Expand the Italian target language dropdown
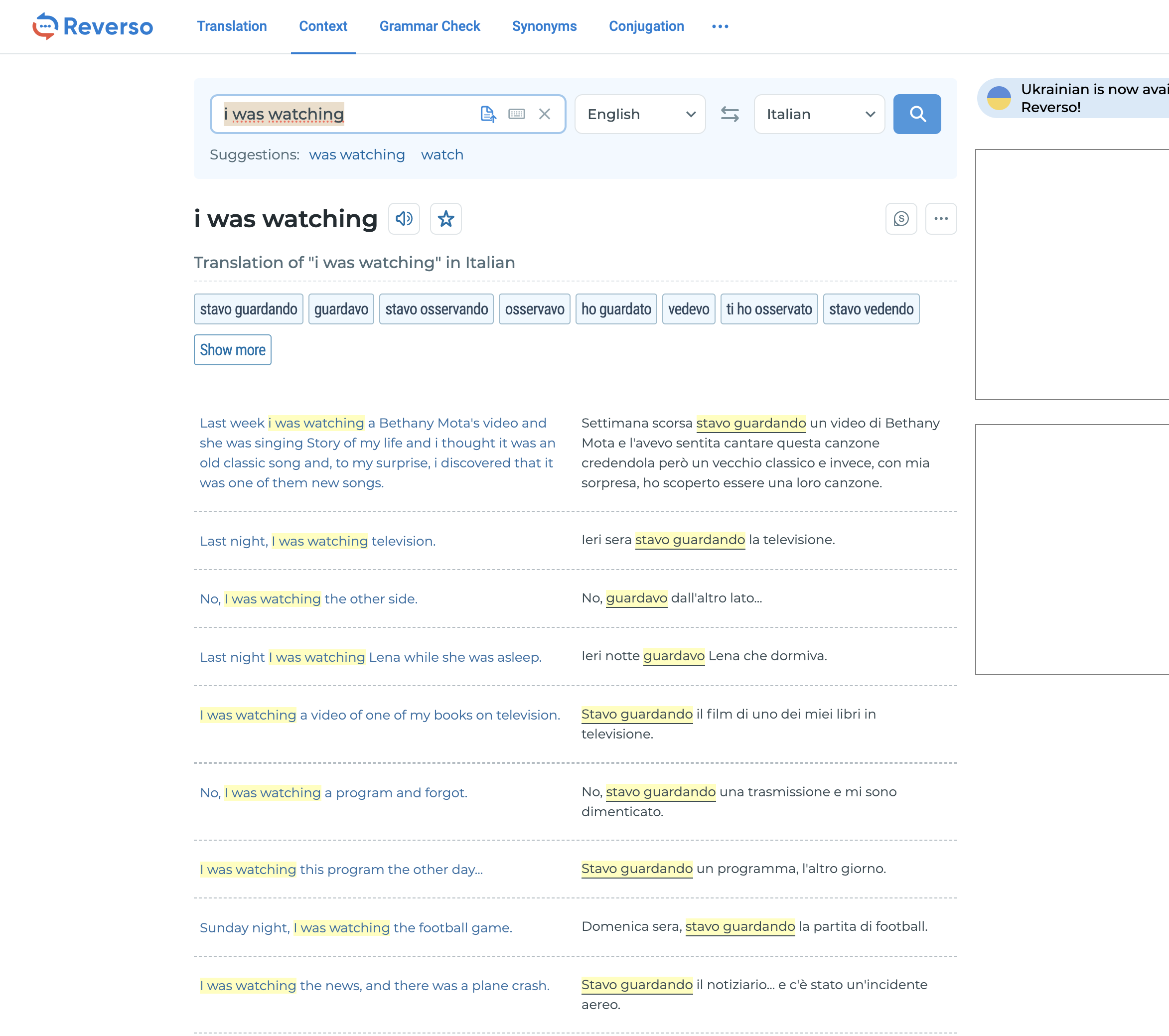Viewport: 1169px width, 1036px height. (819, 114)
